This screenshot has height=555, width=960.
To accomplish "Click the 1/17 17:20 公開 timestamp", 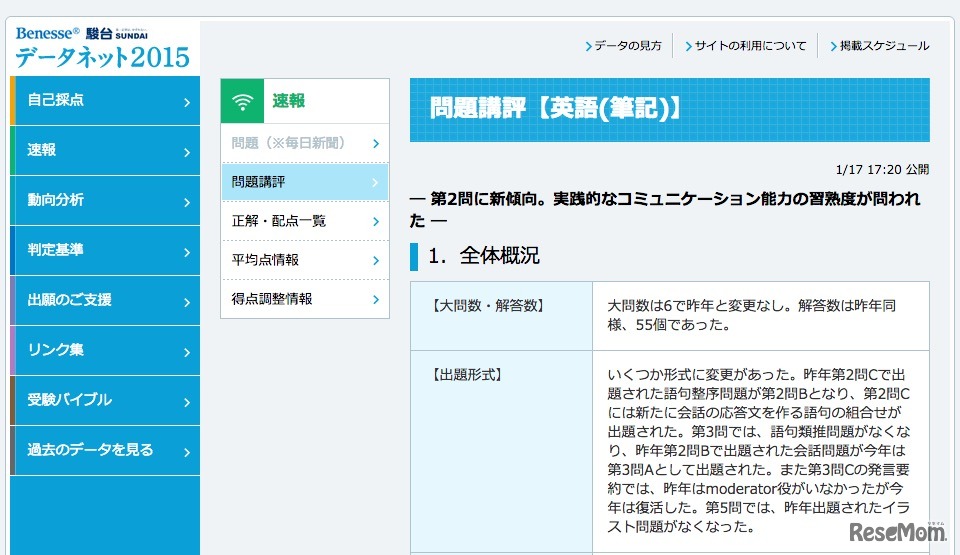I will [882, 169].
